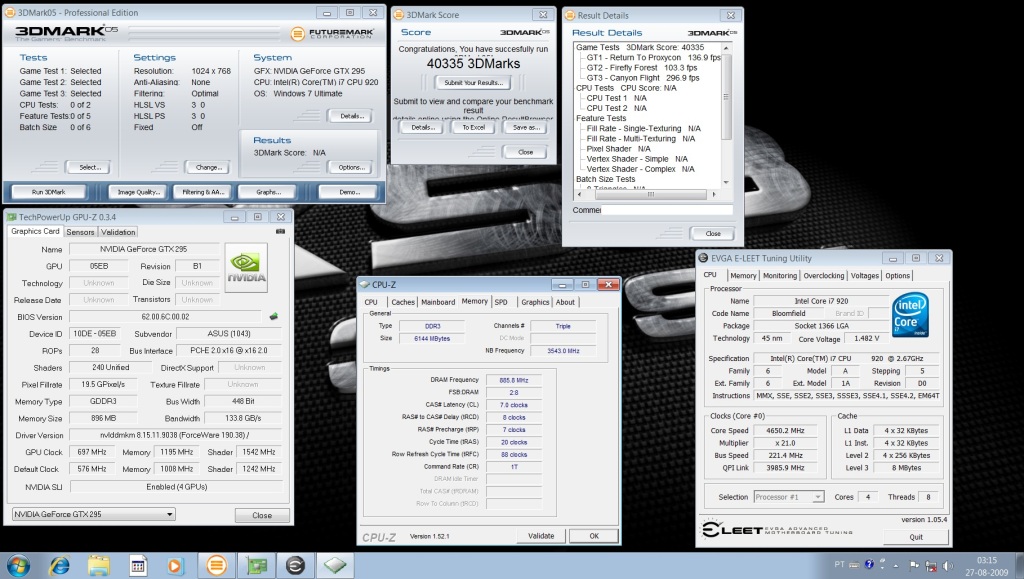Viewport: 1024px width, 579px height.
Task: Click Options button under Results
Action: pyautogui.click(x=351, y=168)
